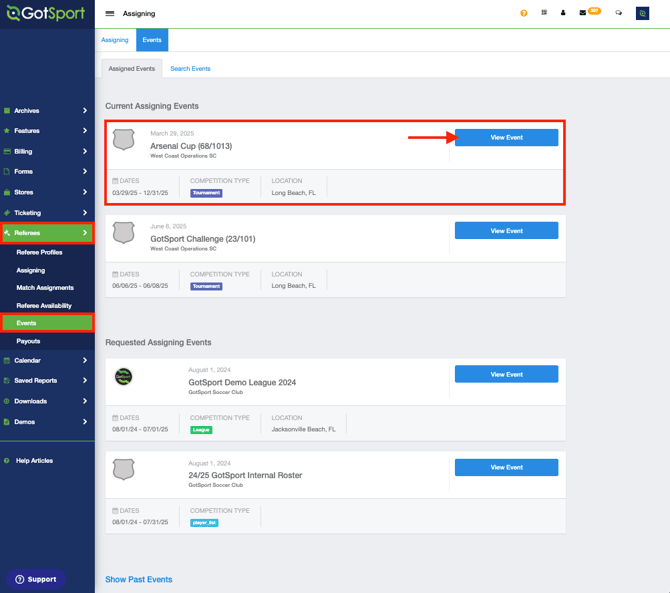670x593 pixels.
Task: Click the Downloads icon in sidebar
Action: coord(7,401)
